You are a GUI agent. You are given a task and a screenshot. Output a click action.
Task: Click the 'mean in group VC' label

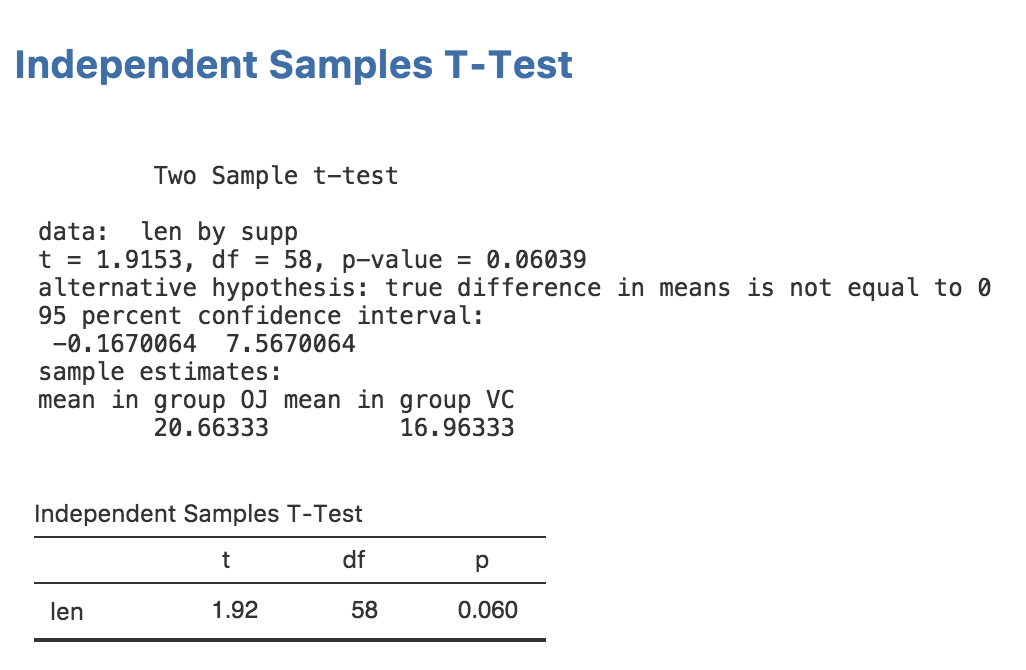(399, 400)
